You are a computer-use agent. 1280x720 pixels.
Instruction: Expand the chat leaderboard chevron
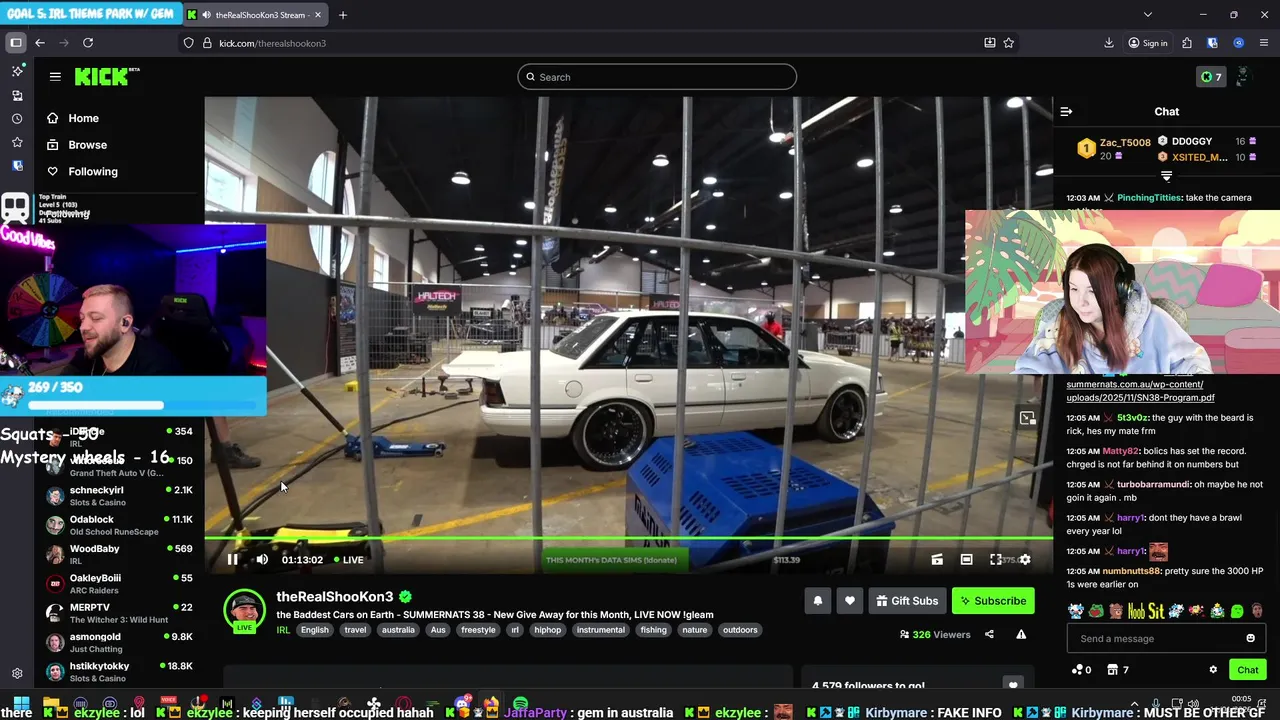pyautogui.click(x=1166, y=177)
